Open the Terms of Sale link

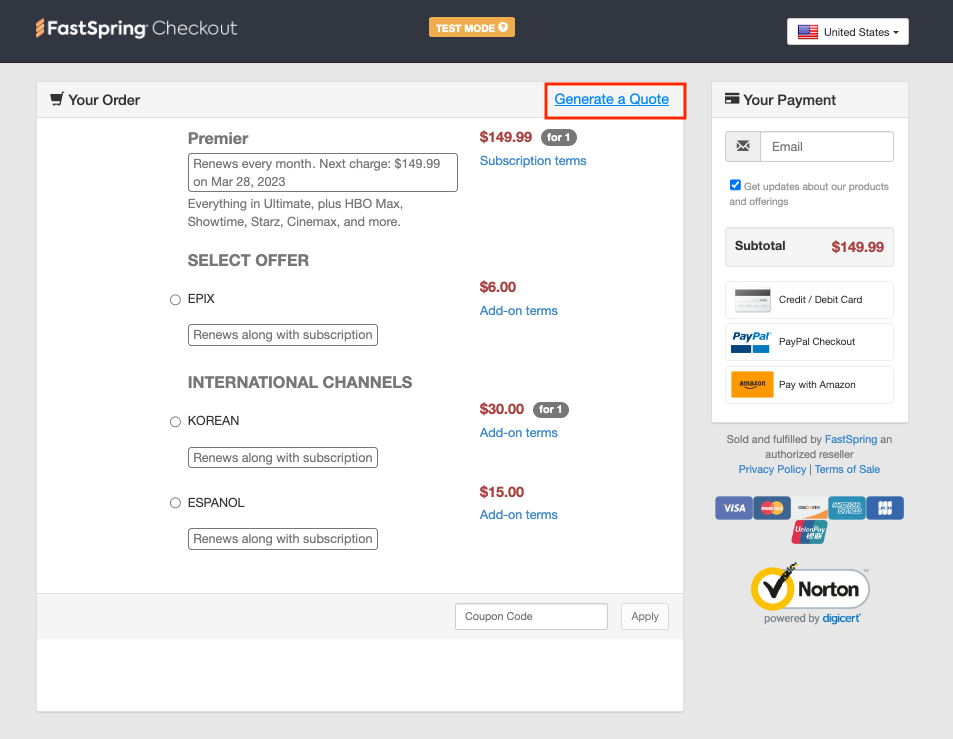click(847, 469)
